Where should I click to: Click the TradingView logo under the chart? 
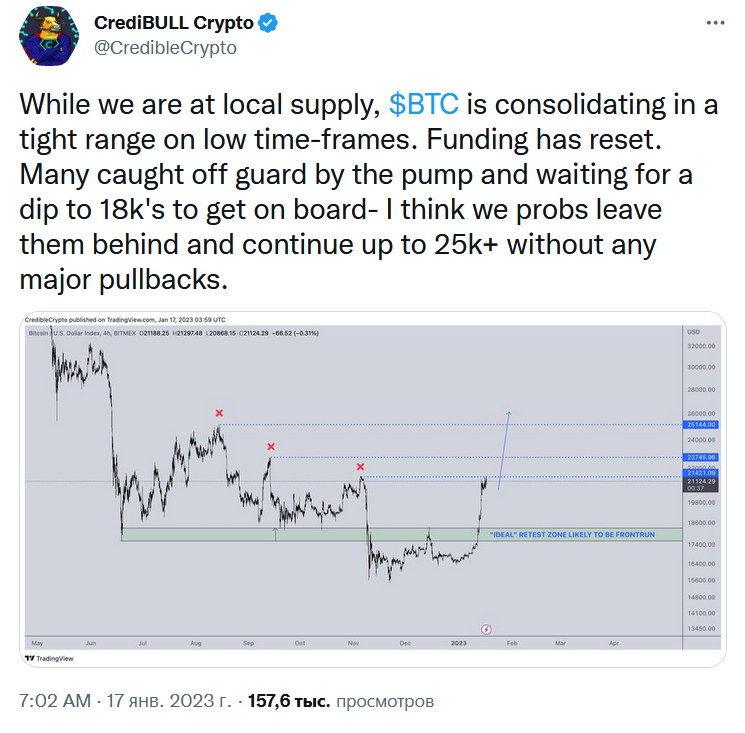pyautogui.click(x=49, y=658)
